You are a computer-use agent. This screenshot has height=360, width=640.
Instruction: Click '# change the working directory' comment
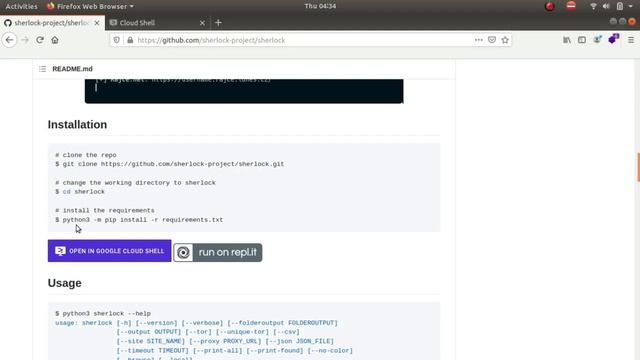[x=135, y=183]
